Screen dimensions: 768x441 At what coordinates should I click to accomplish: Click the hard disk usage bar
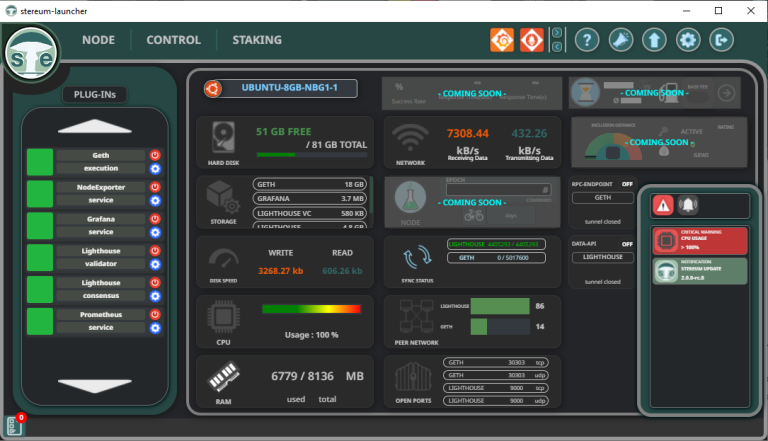tap(312, 155)
